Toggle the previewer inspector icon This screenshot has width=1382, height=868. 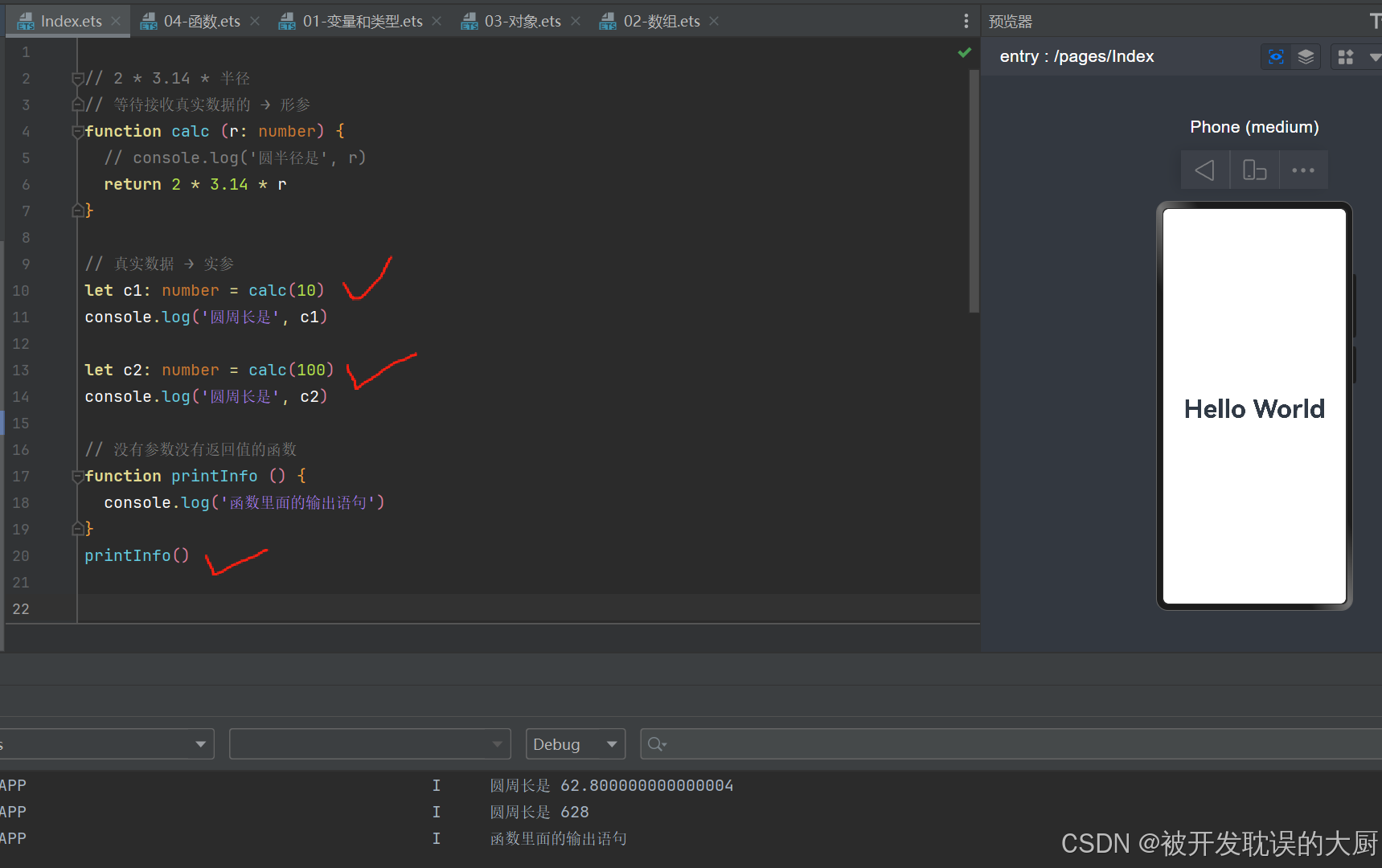[x=1276, y=56]
